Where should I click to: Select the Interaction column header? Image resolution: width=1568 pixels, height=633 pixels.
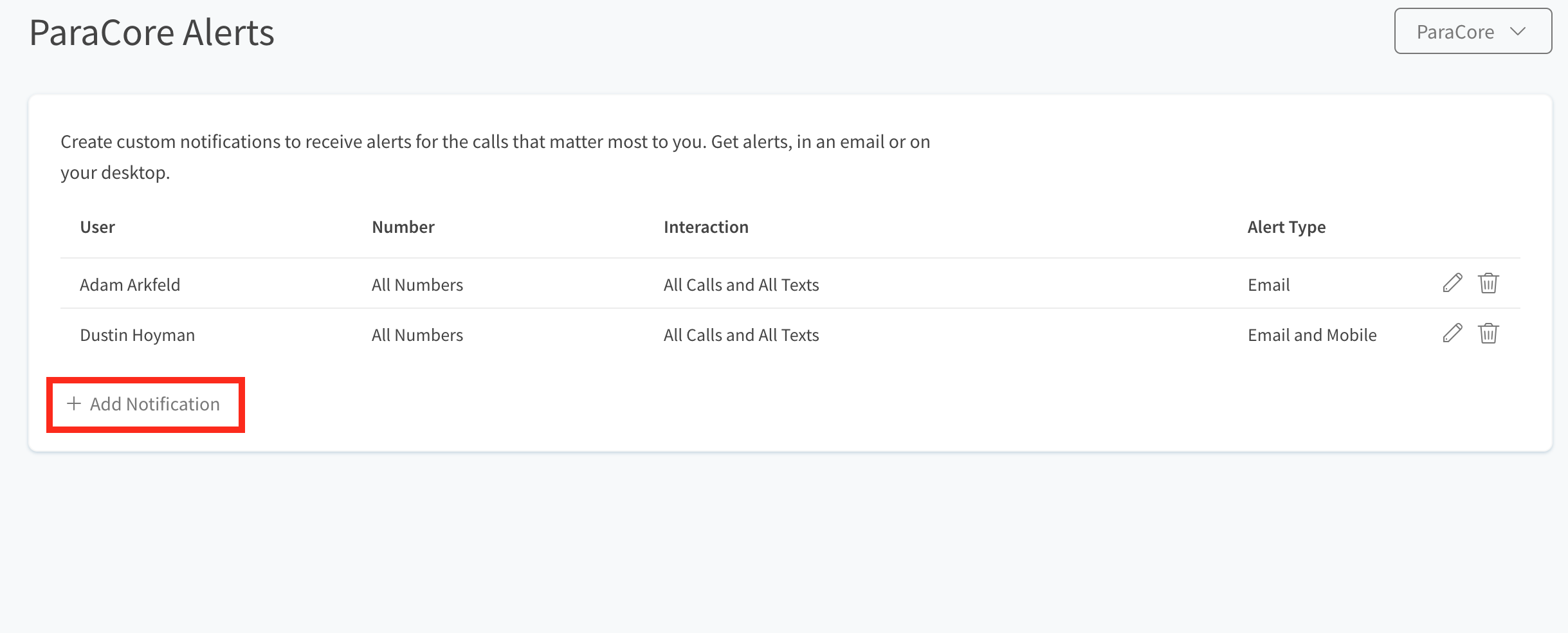coord(706,227)
